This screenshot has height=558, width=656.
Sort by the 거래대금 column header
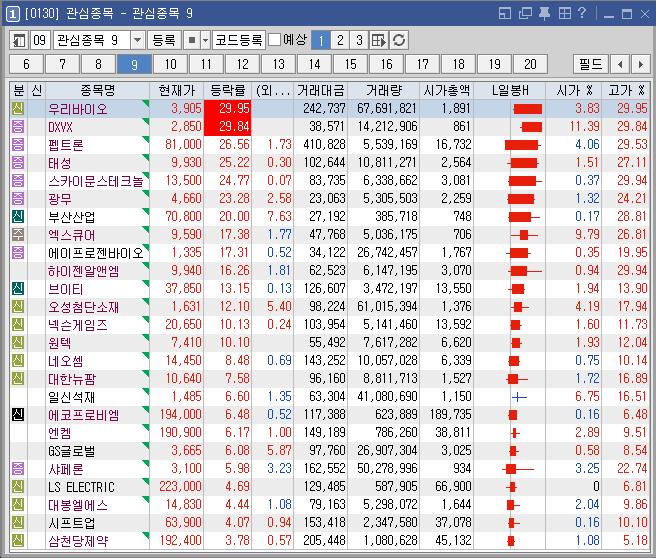320,90
